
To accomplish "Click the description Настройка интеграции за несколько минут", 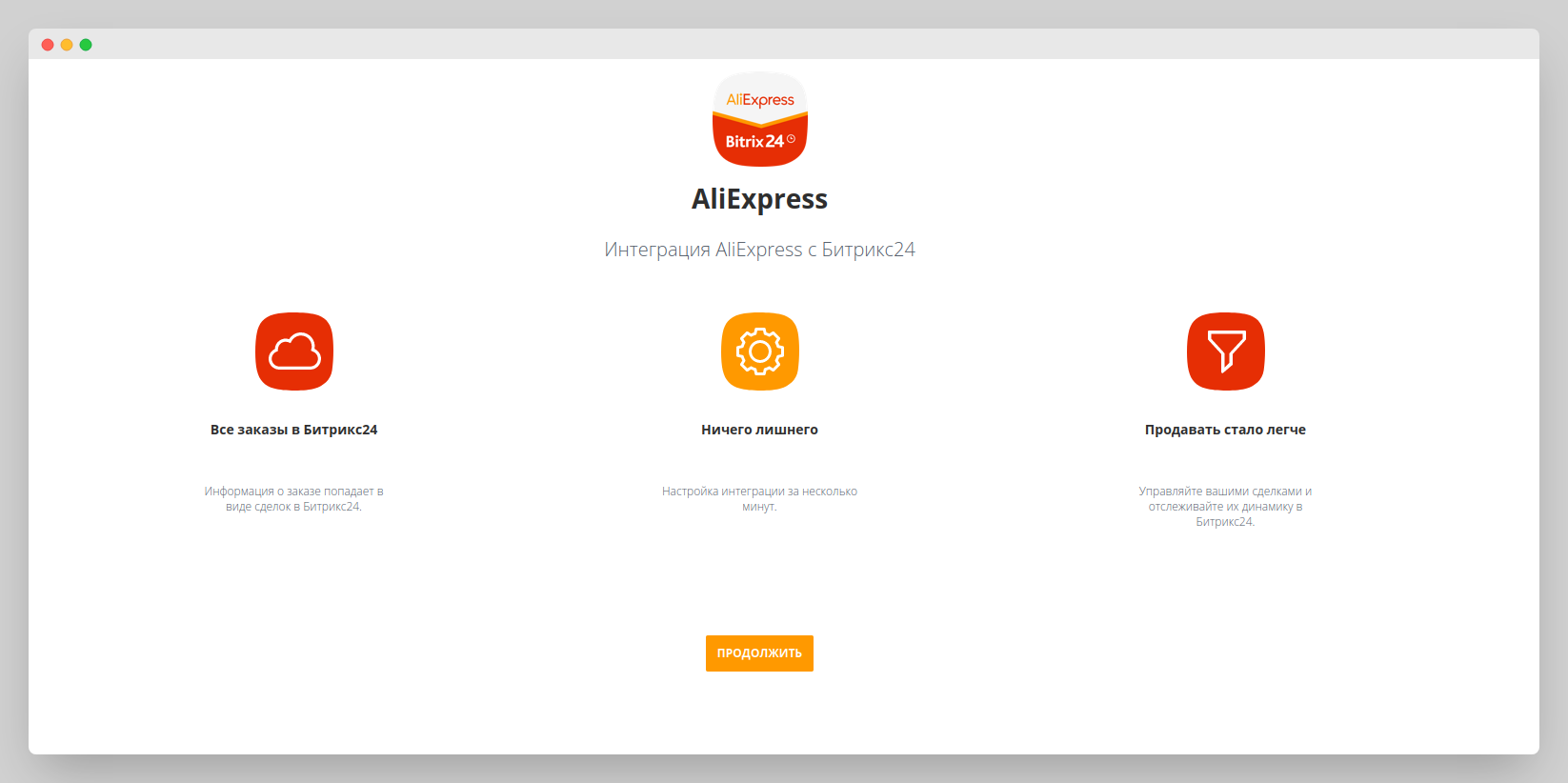I will coord(759,499).
